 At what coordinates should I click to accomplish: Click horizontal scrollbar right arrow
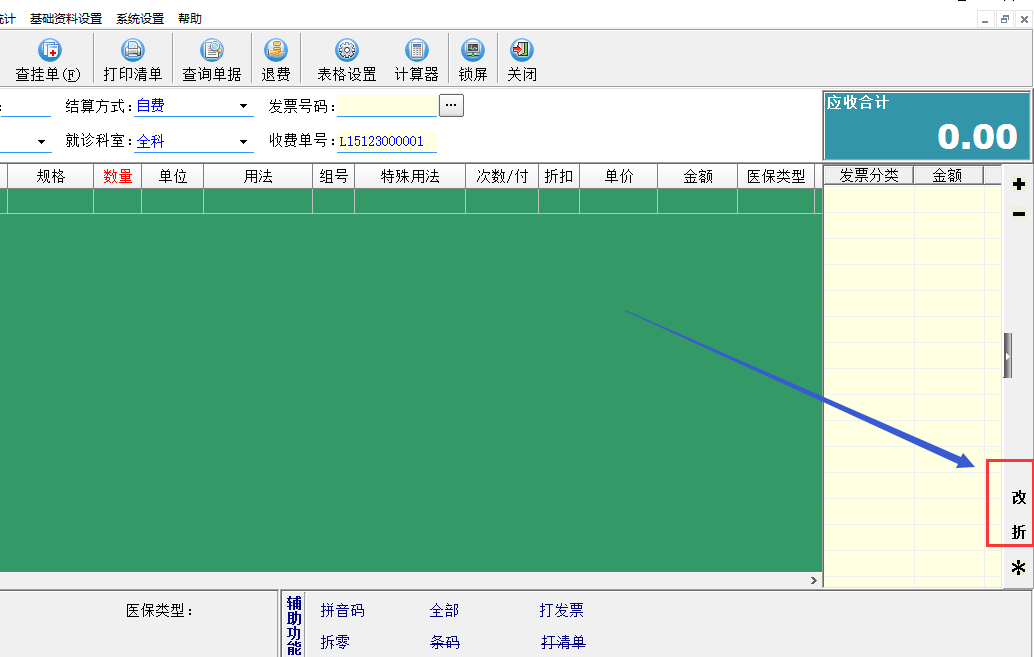coord(814,580)
